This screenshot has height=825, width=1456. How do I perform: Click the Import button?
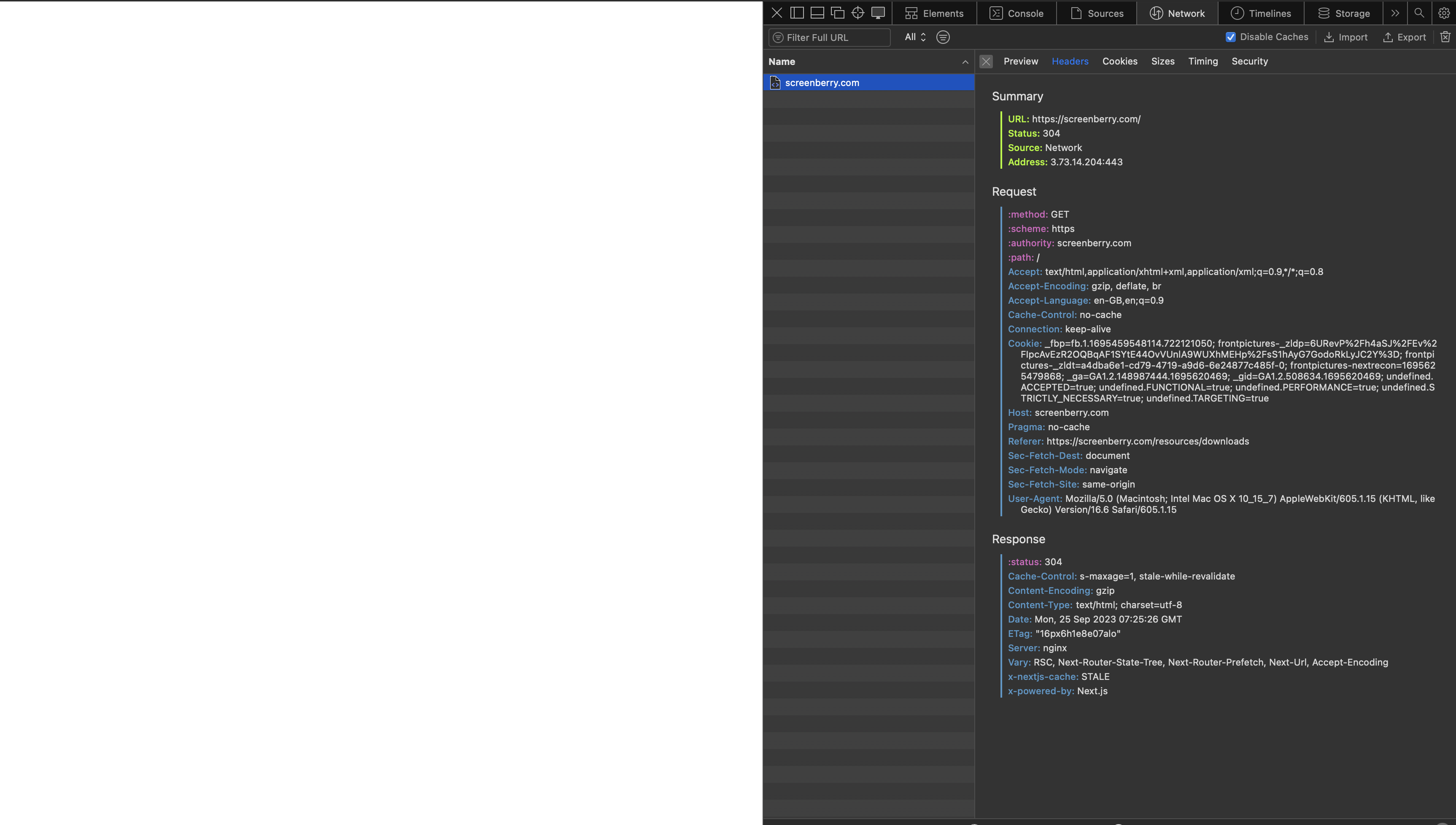pyautogui.click(x=1346, y=37)
